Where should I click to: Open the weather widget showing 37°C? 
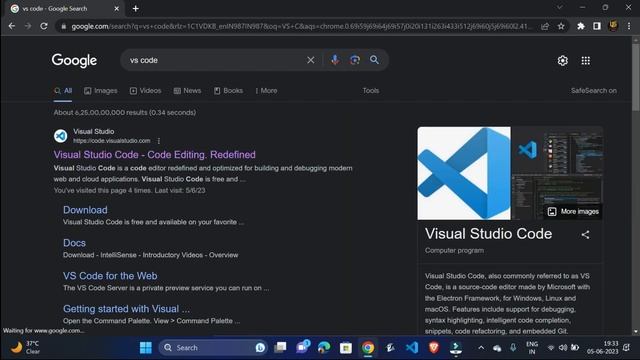pyautogui.click(x=25, y=348)
